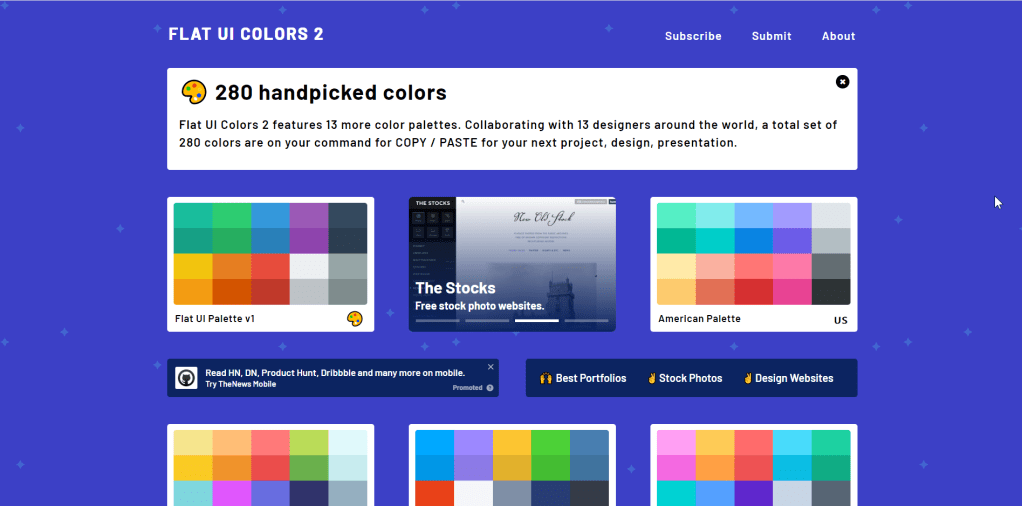
Task: Click The Stocks promotional card
Action: (x=512, y=265)
